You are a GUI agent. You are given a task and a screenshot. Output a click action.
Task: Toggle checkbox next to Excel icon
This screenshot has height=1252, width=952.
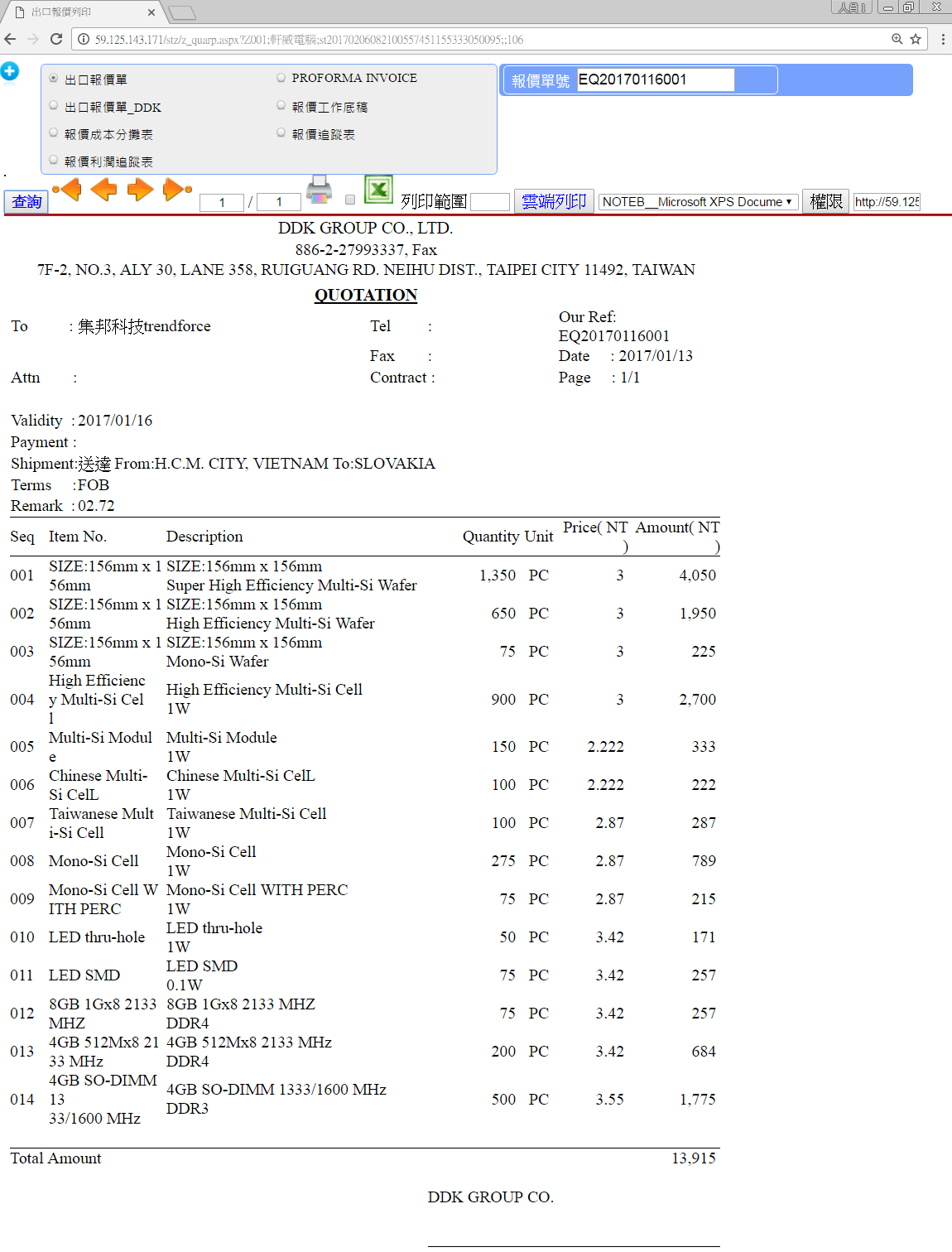350,200
